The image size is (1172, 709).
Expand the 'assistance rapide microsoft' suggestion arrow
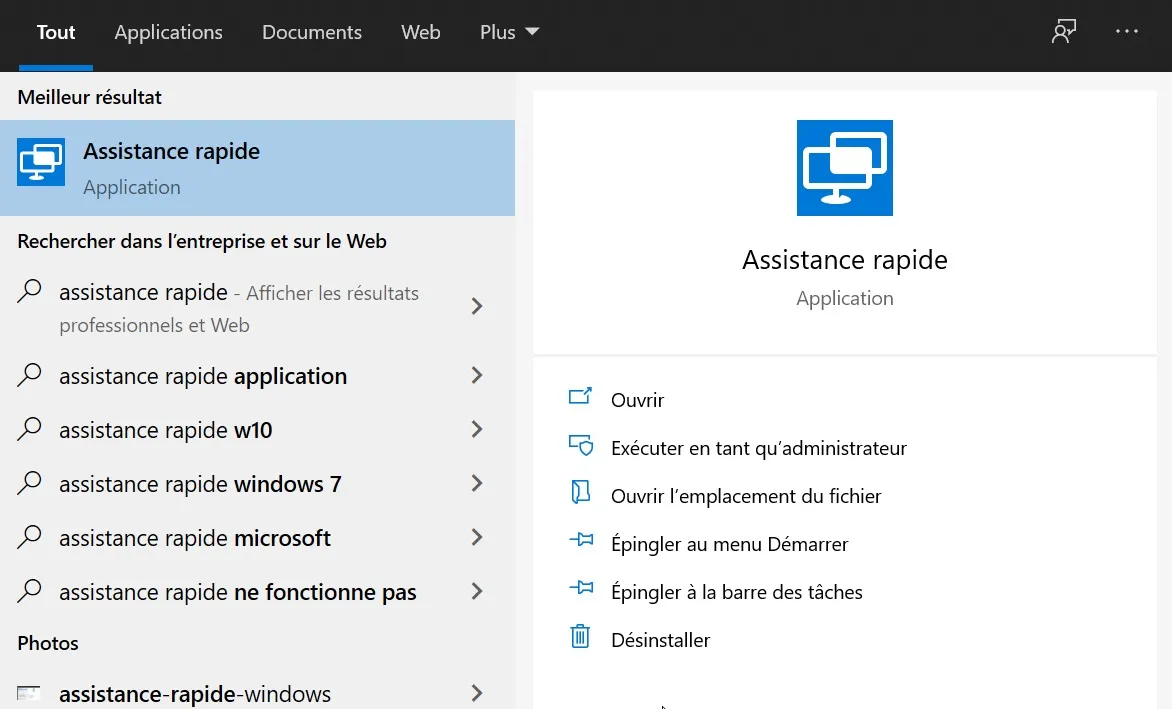pyautogui.click(x=475, y=538)
